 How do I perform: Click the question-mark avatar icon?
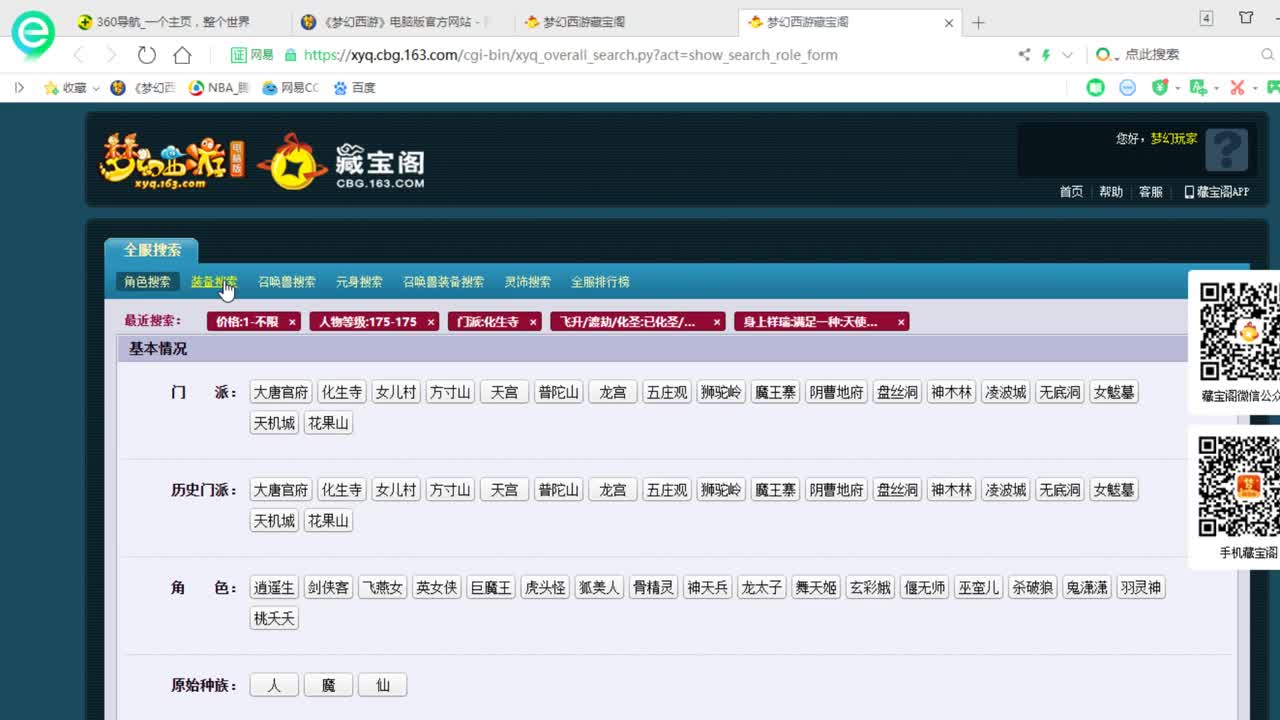click(x=1226, y=150)
